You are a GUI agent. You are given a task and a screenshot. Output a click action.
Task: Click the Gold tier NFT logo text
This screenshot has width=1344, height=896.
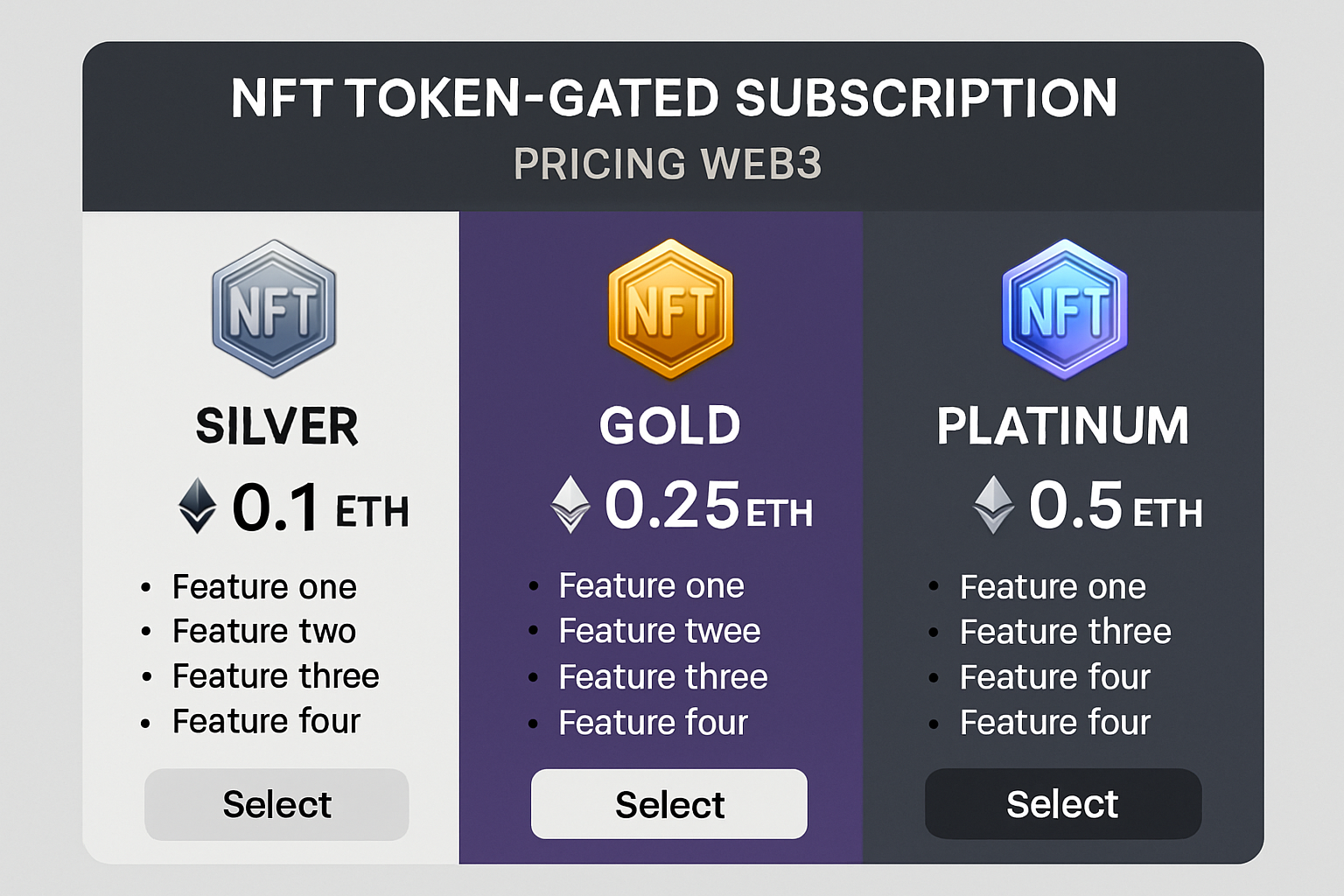pos(669,311)
